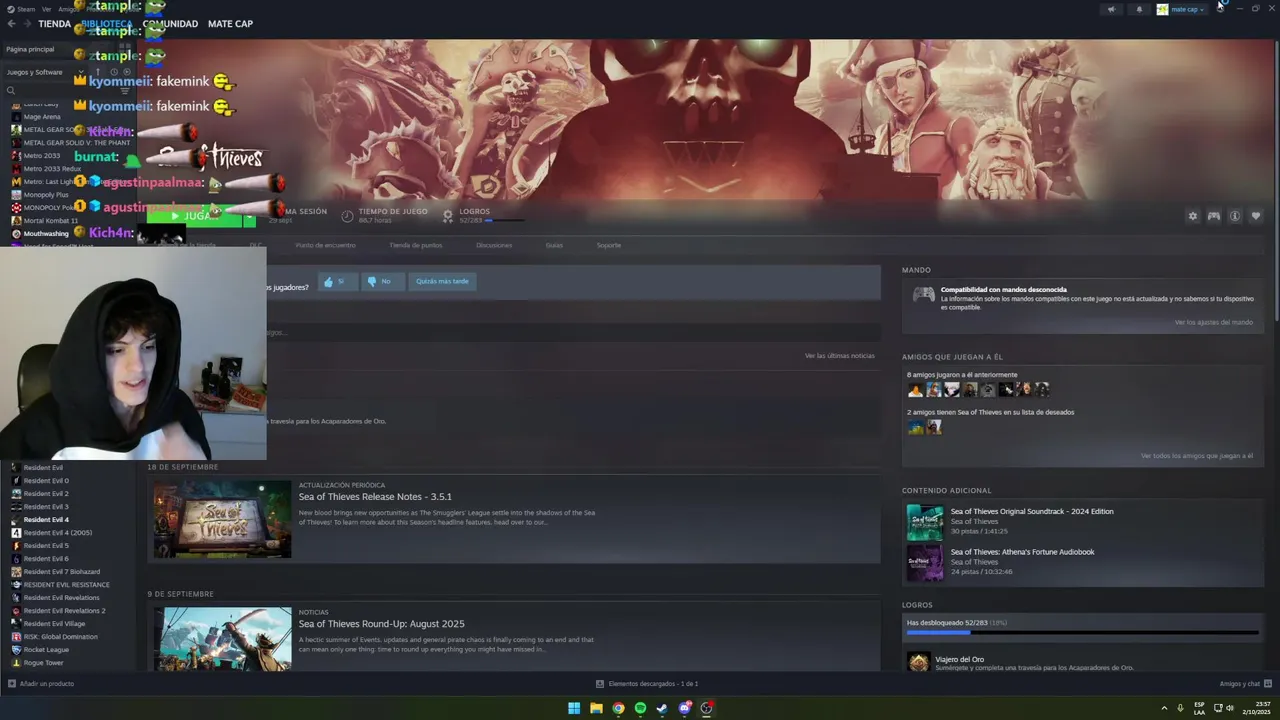Click Ver todos los amigos que juegan

click(x=1196, y=456)
